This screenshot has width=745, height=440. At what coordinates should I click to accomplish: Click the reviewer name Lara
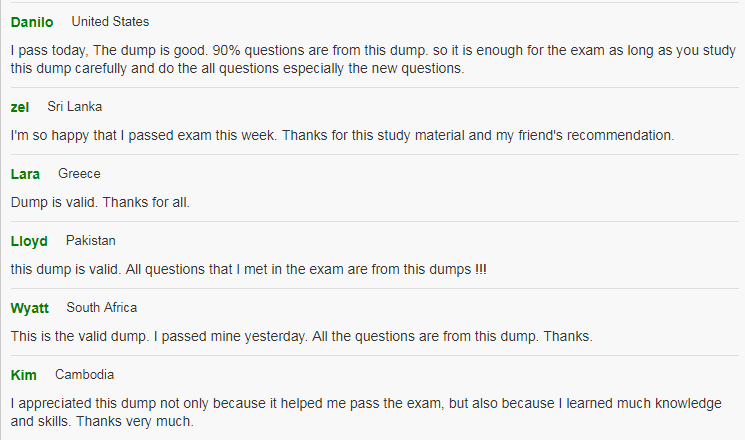[25, 174]
